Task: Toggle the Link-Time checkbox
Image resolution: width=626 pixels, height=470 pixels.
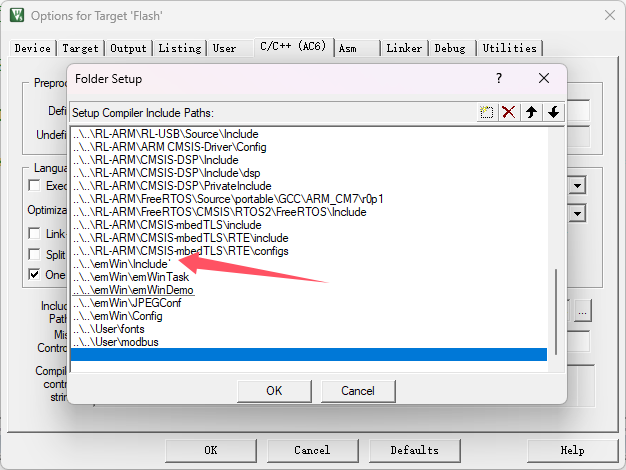Action: click(x=34, y=234)
